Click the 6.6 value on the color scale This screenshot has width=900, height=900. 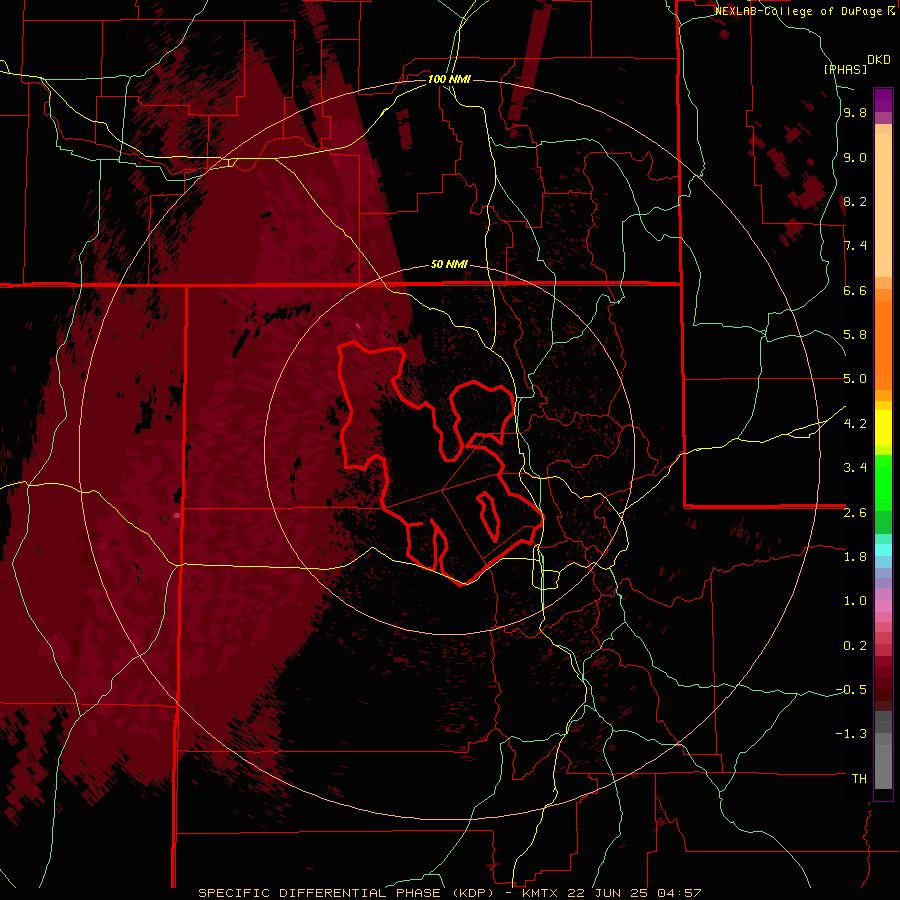coord(855,290)
